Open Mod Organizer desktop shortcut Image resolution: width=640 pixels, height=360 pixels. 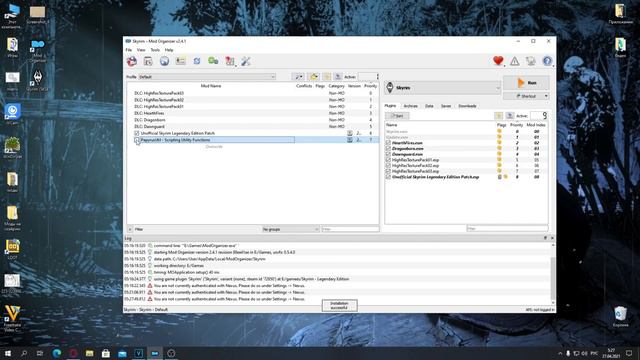[x=38, y=51]
